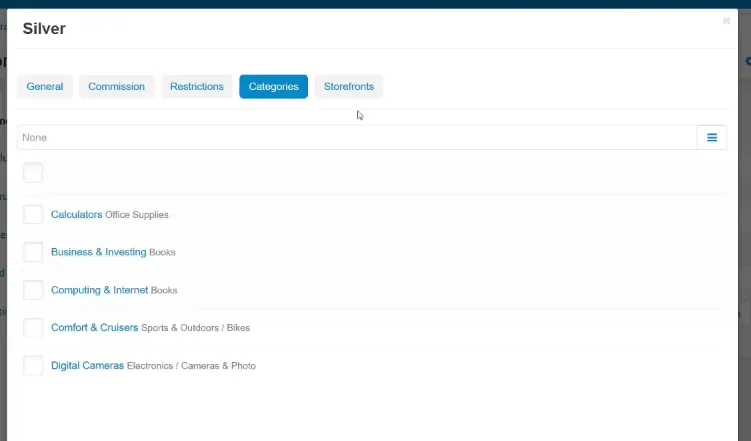Select the Categories tab
The height and width of the screenshot is (441, 751).
(x=273, y=87)
